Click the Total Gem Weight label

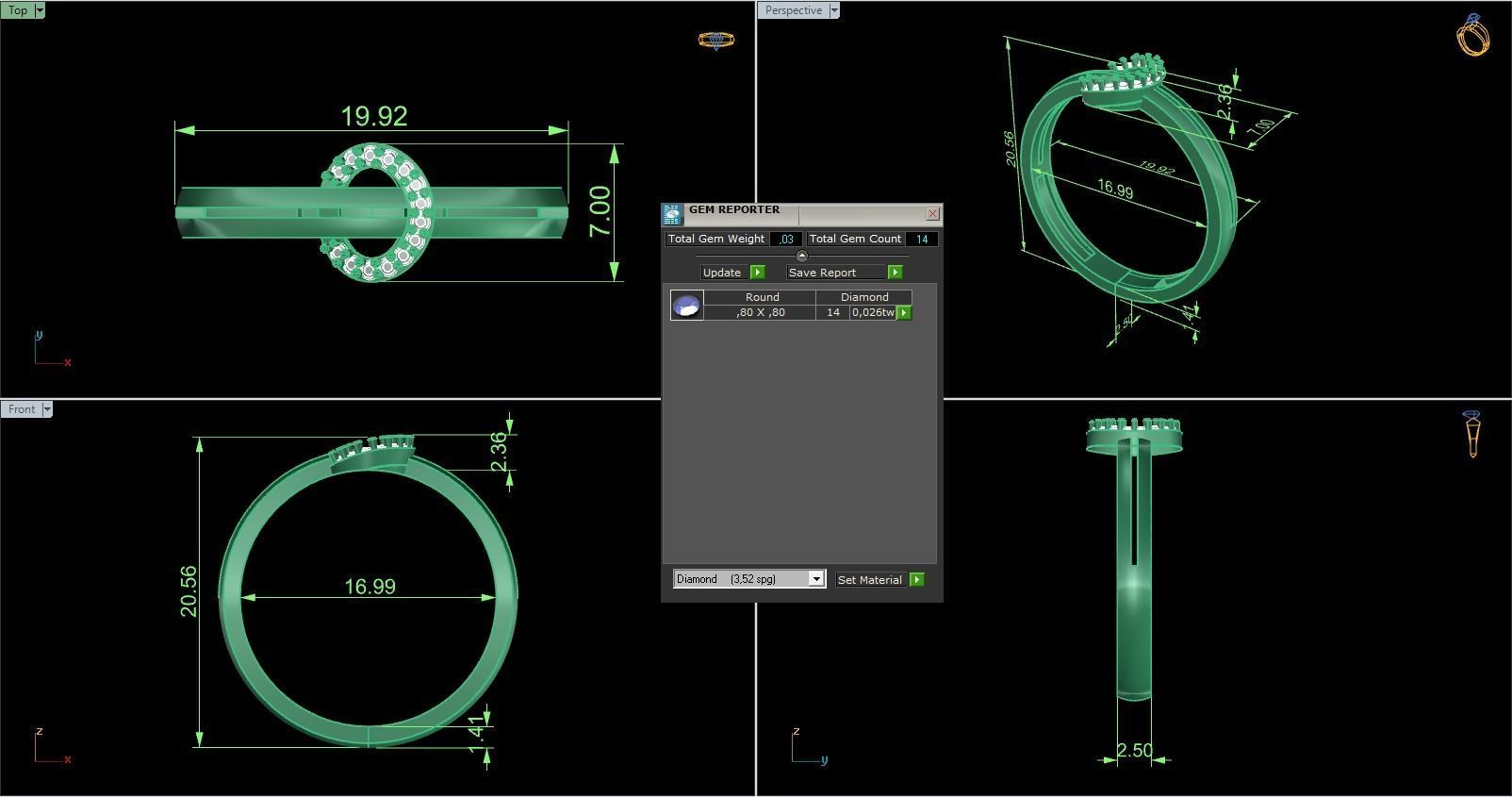click(716, 240)
